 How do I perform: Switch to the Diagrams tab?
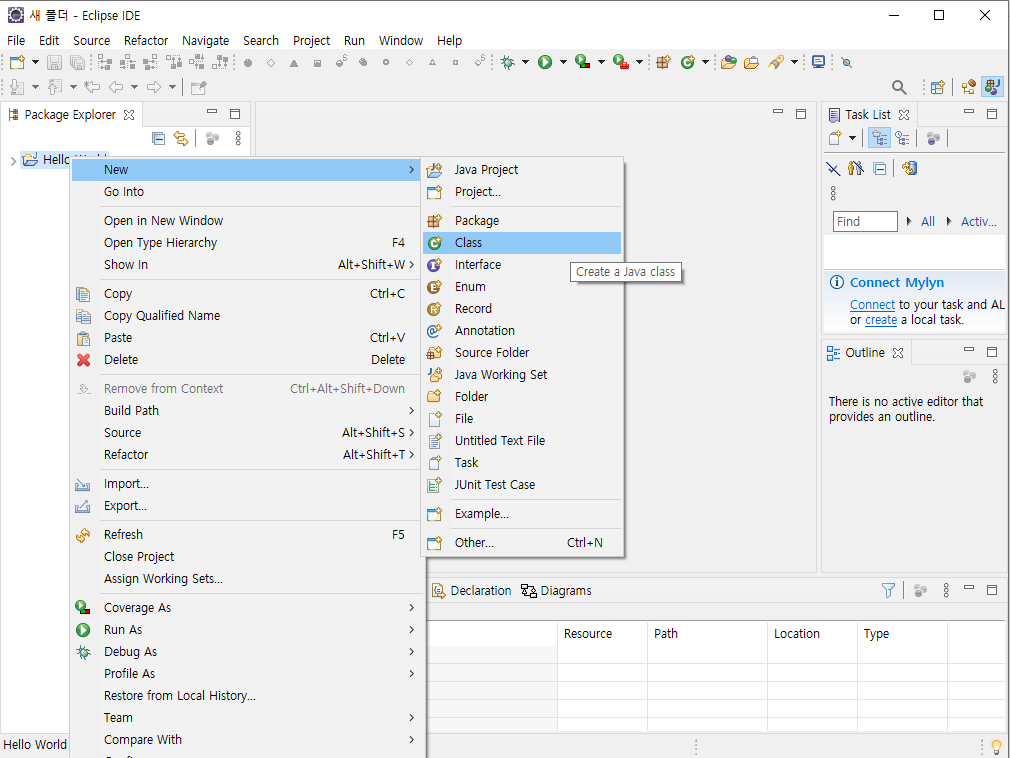point(557,591)
